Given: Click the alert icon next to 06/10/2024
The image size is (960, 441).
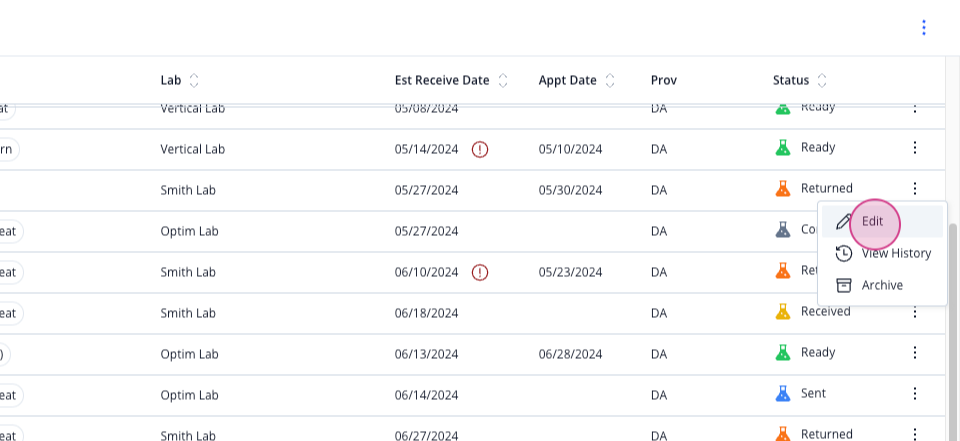Looking at the screenshot, I should tap(480, 272).
